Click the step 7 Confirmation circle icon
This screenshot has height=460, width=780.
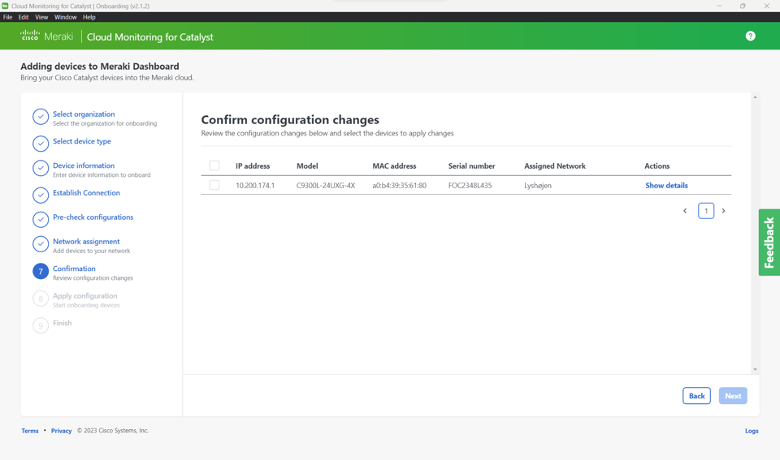(40, 271)
